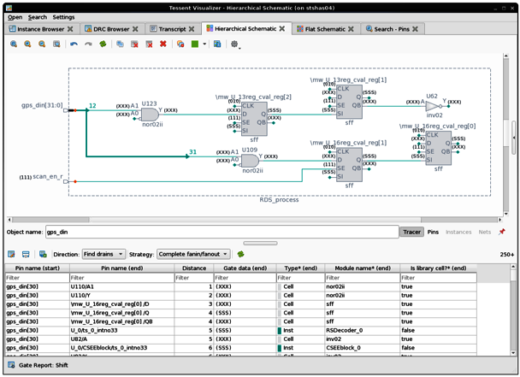Close the DRC Browser tab
520x377 pixels.
tap(135, 29)
